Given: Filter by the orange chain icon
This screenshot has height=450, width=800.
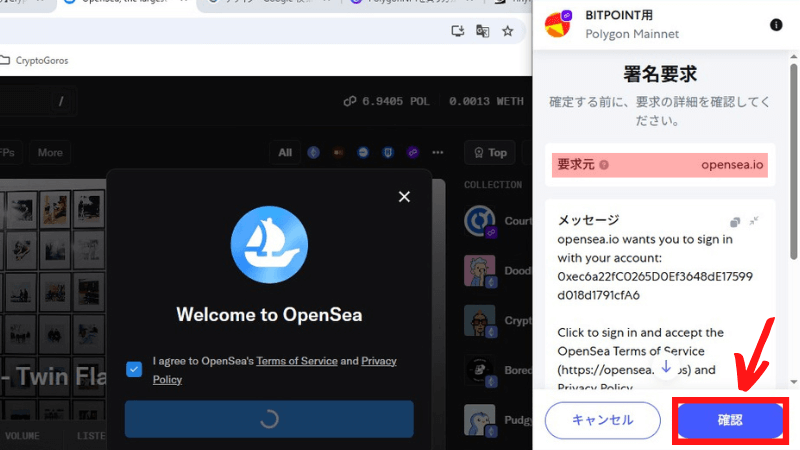Looking at the screenshot, I should pyautogui.click(x=338, y=153).
